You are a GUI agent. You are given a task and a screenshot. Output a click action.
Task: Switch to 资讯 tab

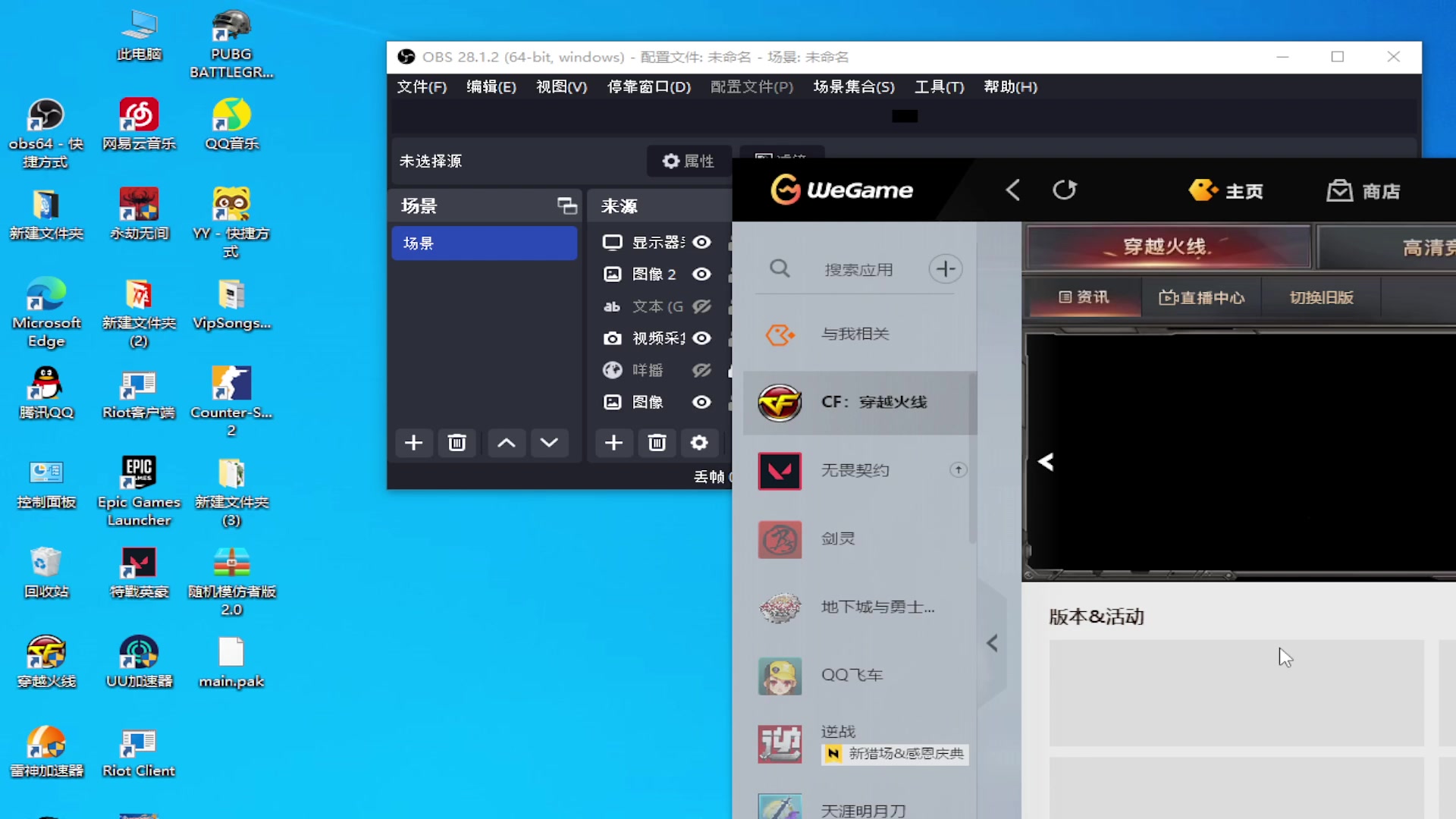pyautogui.click(x=1084, y=297)
